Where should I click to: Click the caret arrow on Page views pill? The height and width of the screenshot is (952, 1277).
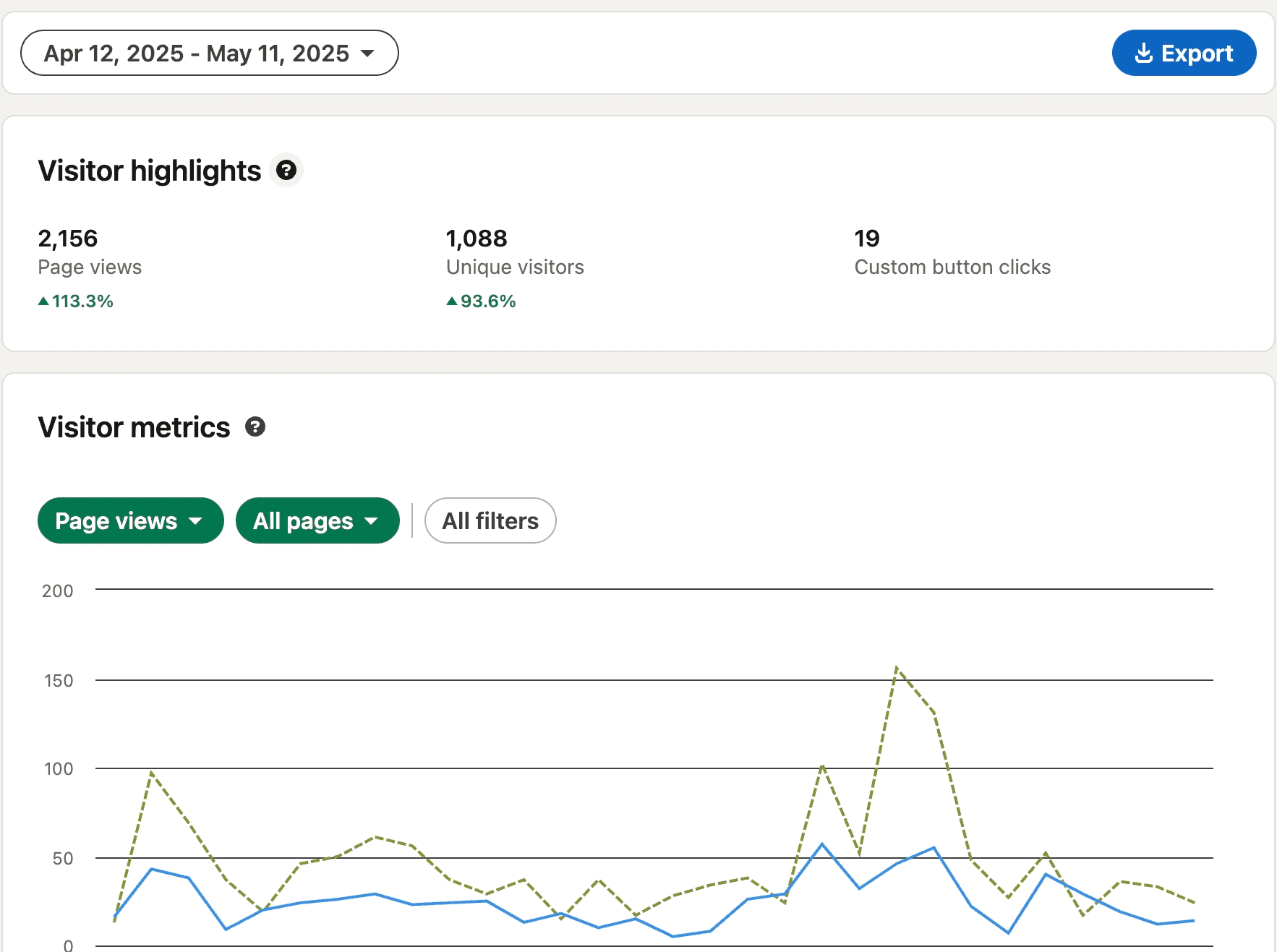pos(195,521)
